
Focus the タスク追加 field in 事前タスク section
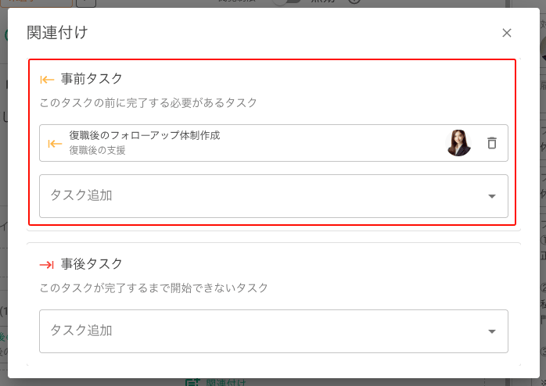coord(274,196)
